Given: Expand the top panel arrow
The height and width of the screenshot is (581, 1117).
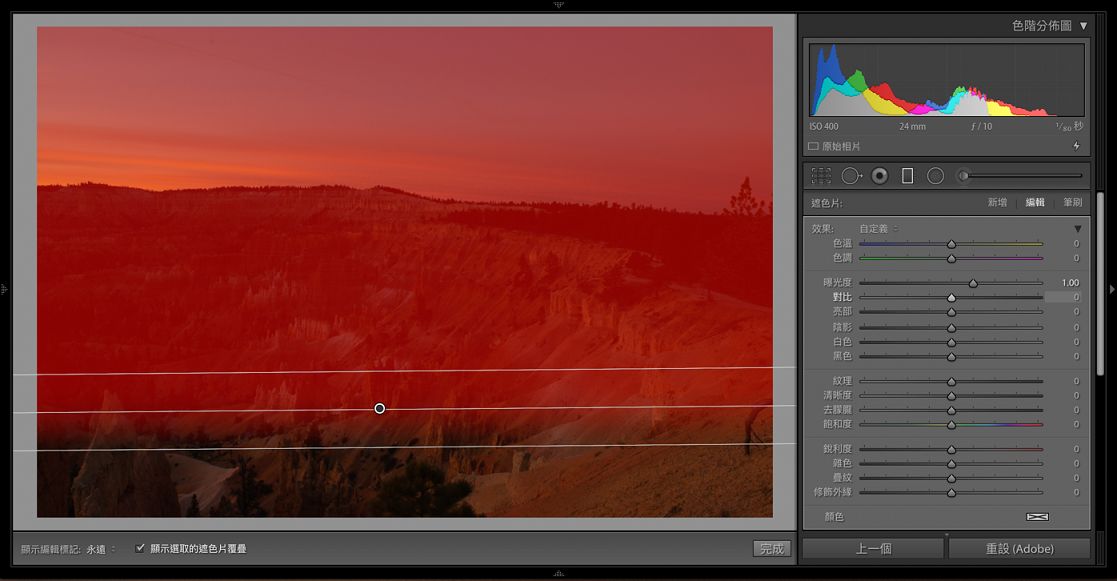Looking at the screenshot, I should [x=558, y=4].
